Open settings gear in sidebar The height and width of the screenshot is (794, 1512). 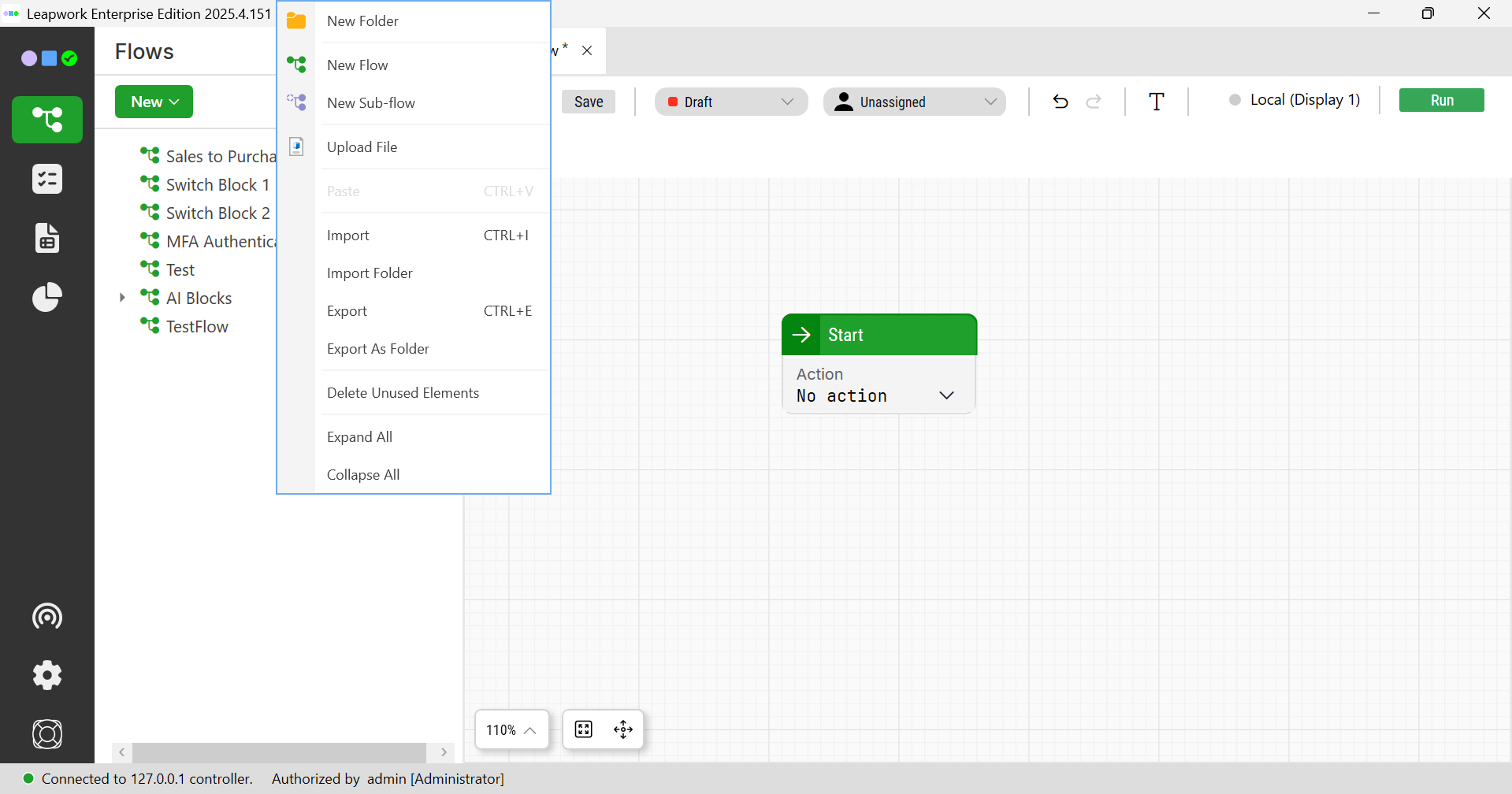point(47,675)
